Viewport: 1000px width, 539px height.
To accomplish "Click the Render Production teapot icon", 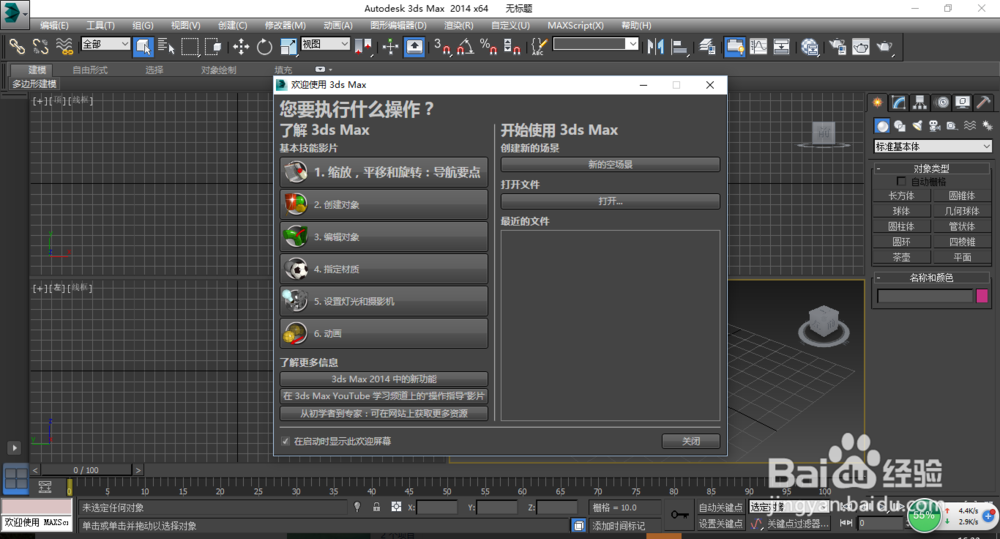I will coord(885,47).
